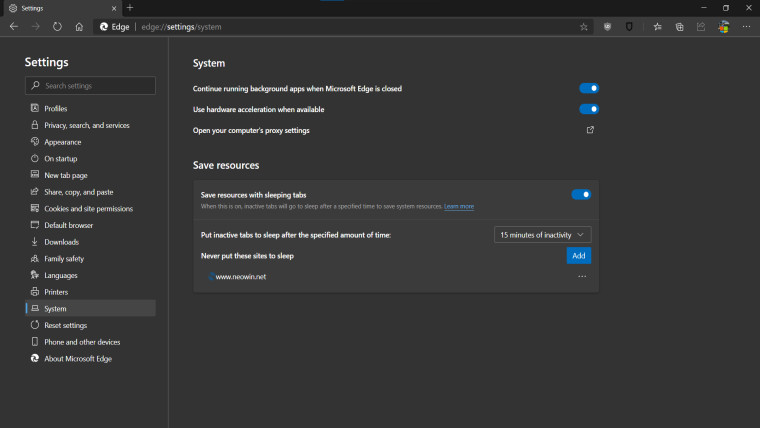760x428 pixels.
Task: Click the Edge logo in the address bar
Action: [104, 27]
